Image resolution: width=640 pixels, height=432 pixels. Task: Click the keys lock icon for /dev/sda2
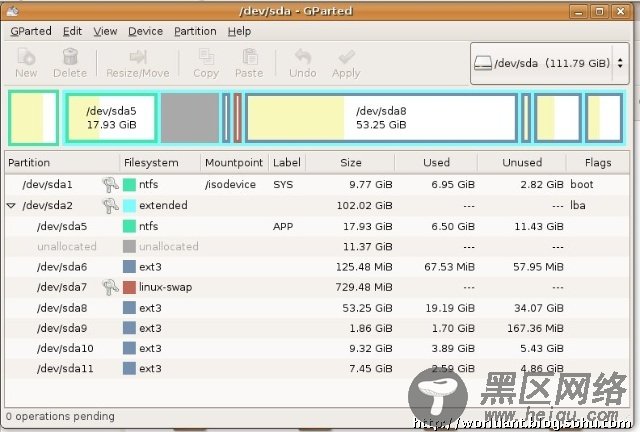click(110, 205)
